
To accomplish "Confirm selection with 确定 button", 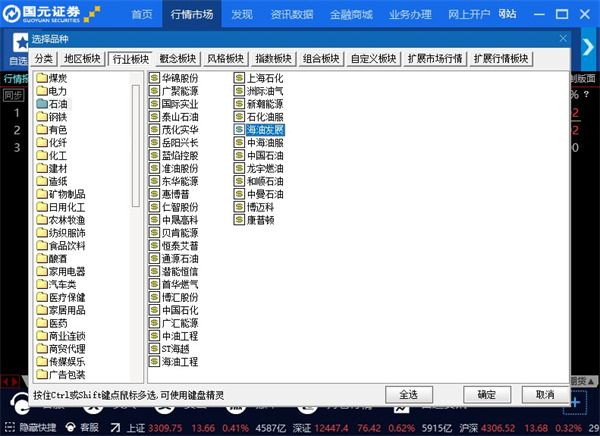I will click(x=487, y=394).
